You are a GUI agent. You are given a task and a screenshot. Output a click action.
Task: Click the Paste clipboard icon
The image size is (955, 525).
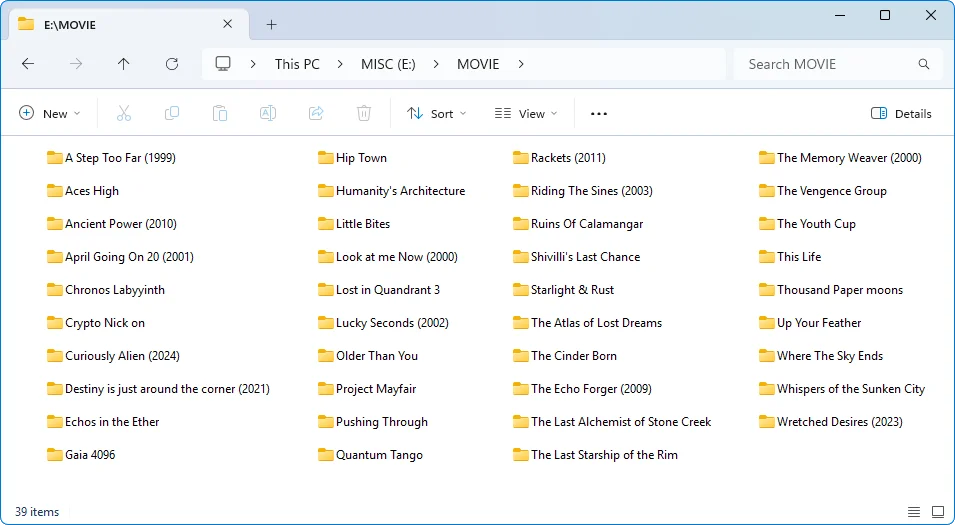pyautogui.click(x=220, y=113)
